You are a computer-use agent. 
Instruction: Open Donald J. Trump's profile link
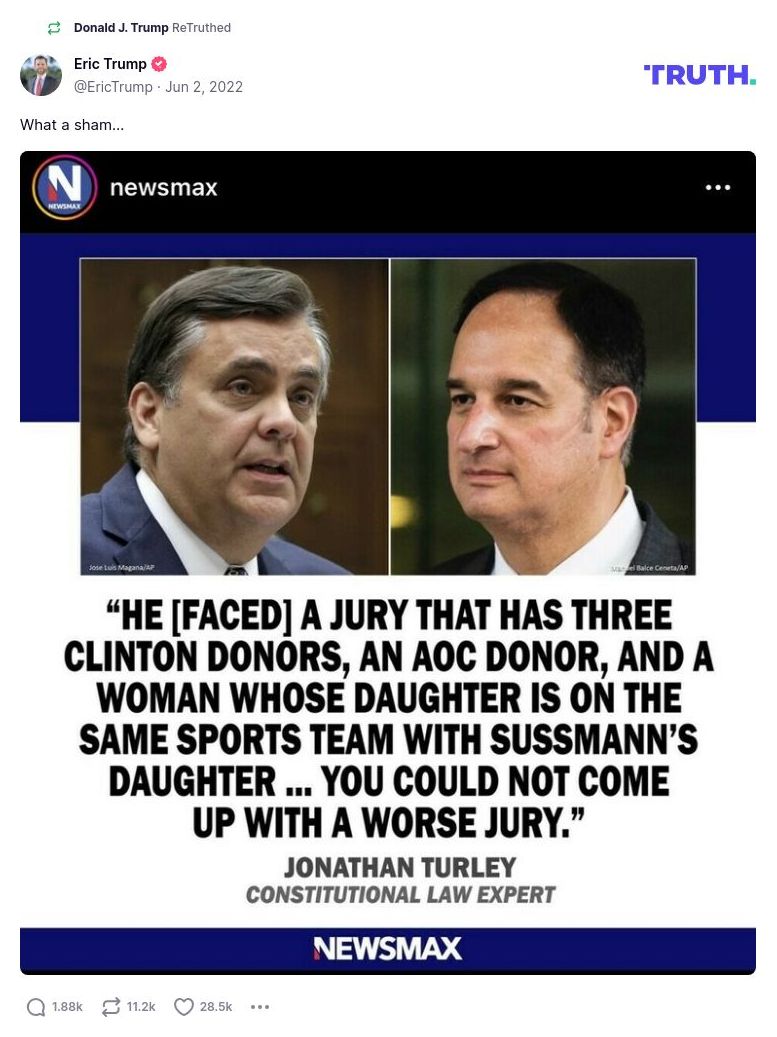tap(121, 28)
